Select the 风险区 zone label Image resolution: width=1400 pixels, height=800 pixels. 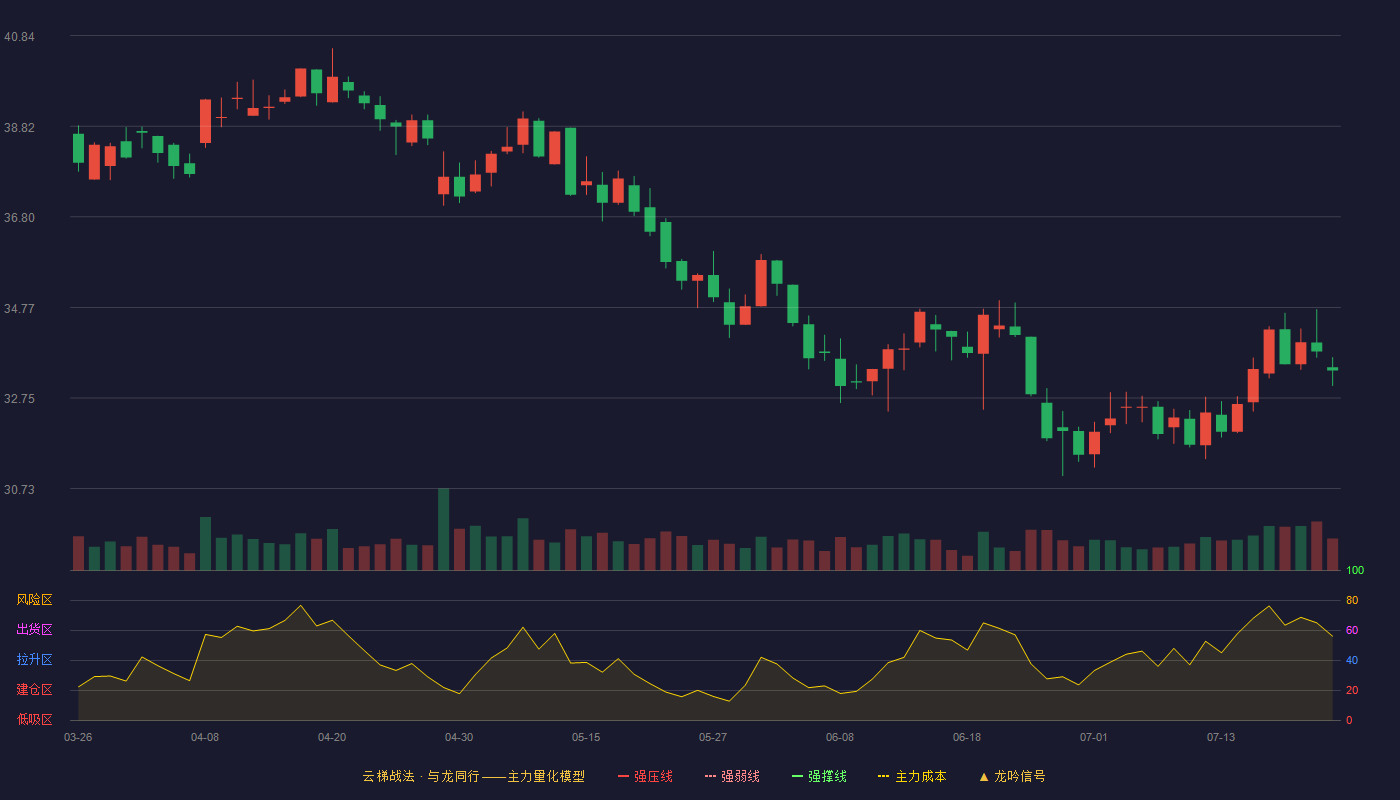[34, 600]
